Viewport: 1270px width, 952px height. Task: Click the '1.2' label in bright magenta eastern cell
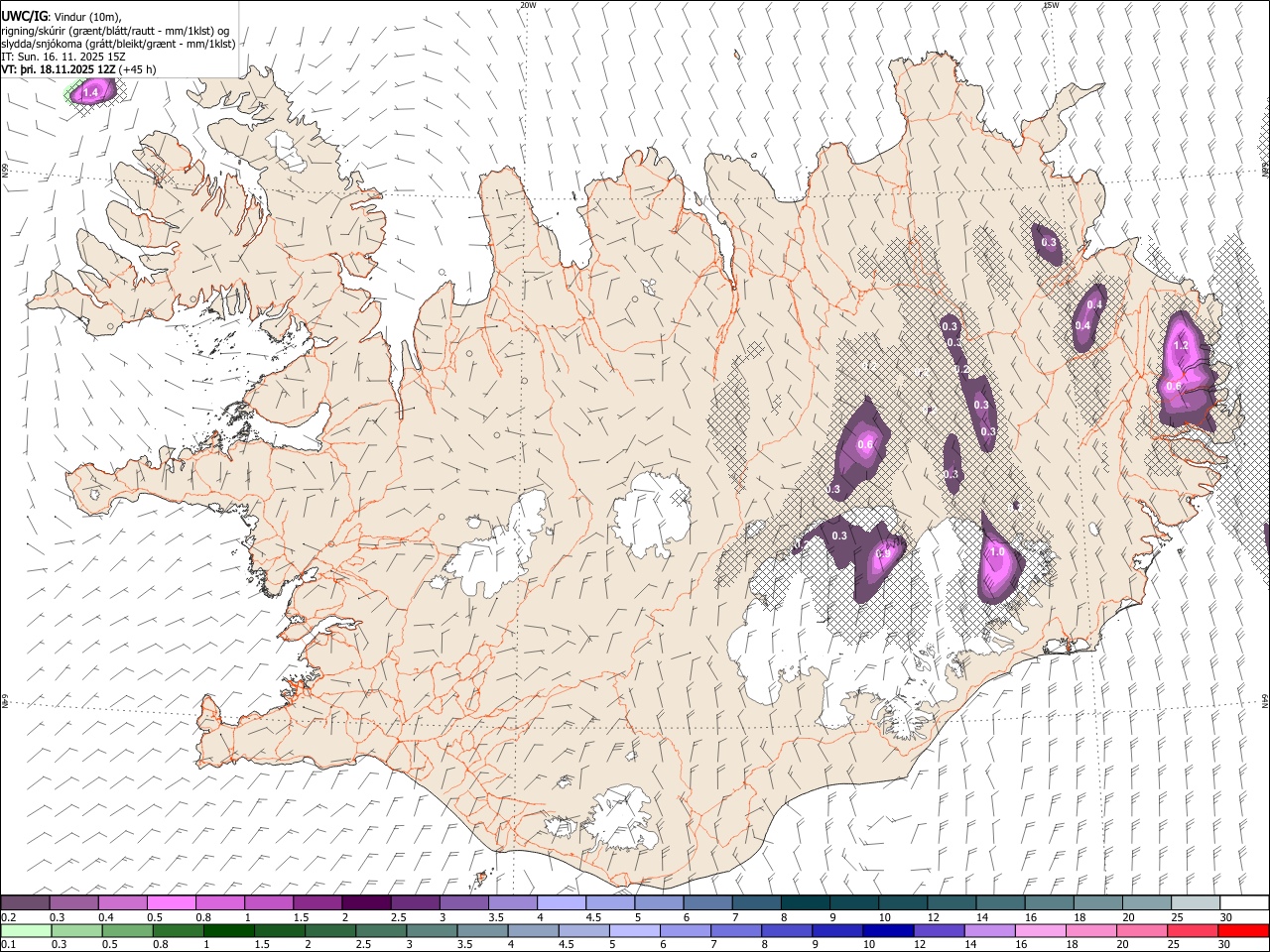point(1181,346)
